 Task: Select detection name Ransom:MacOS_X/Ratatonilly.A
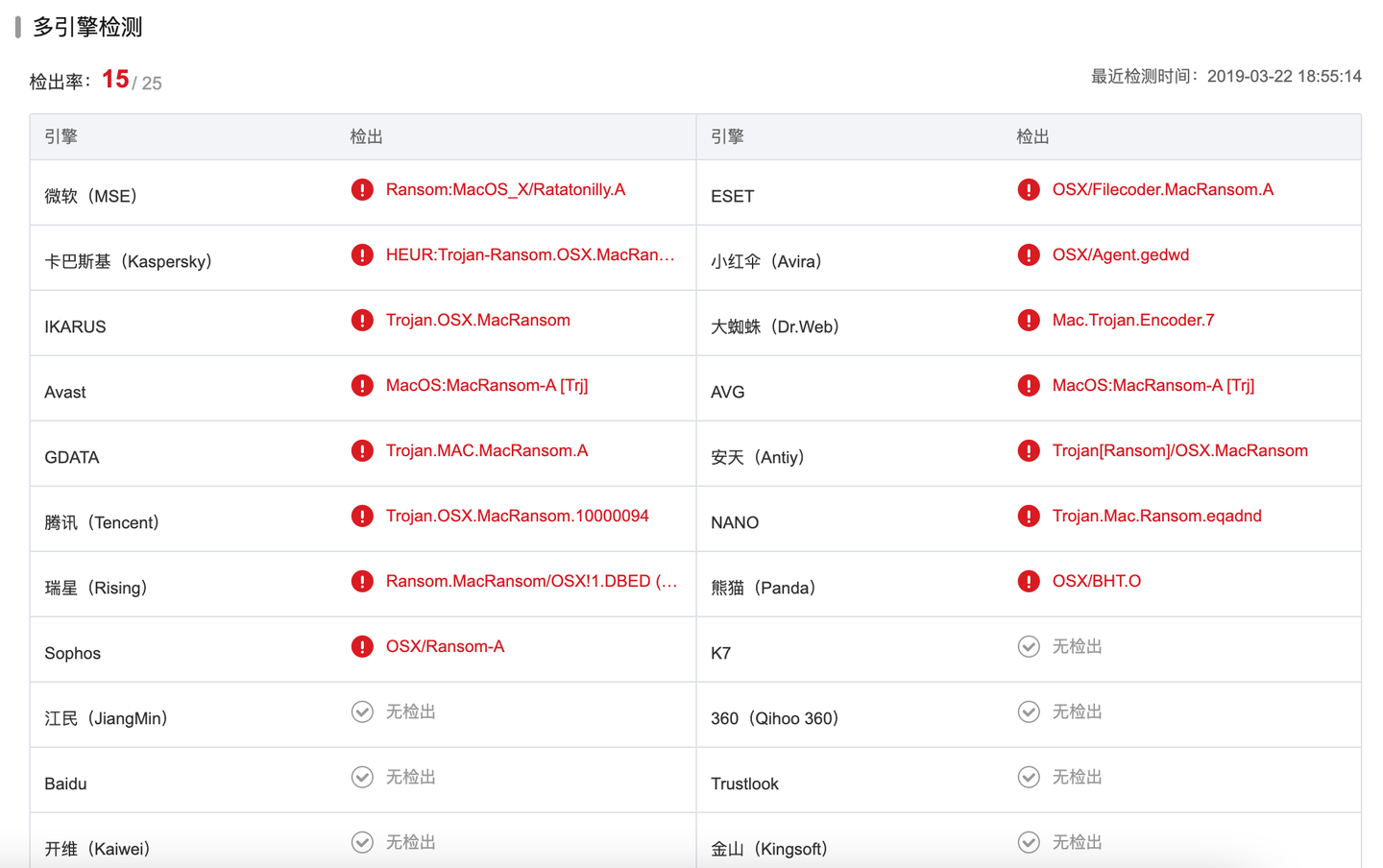[505, 189]
